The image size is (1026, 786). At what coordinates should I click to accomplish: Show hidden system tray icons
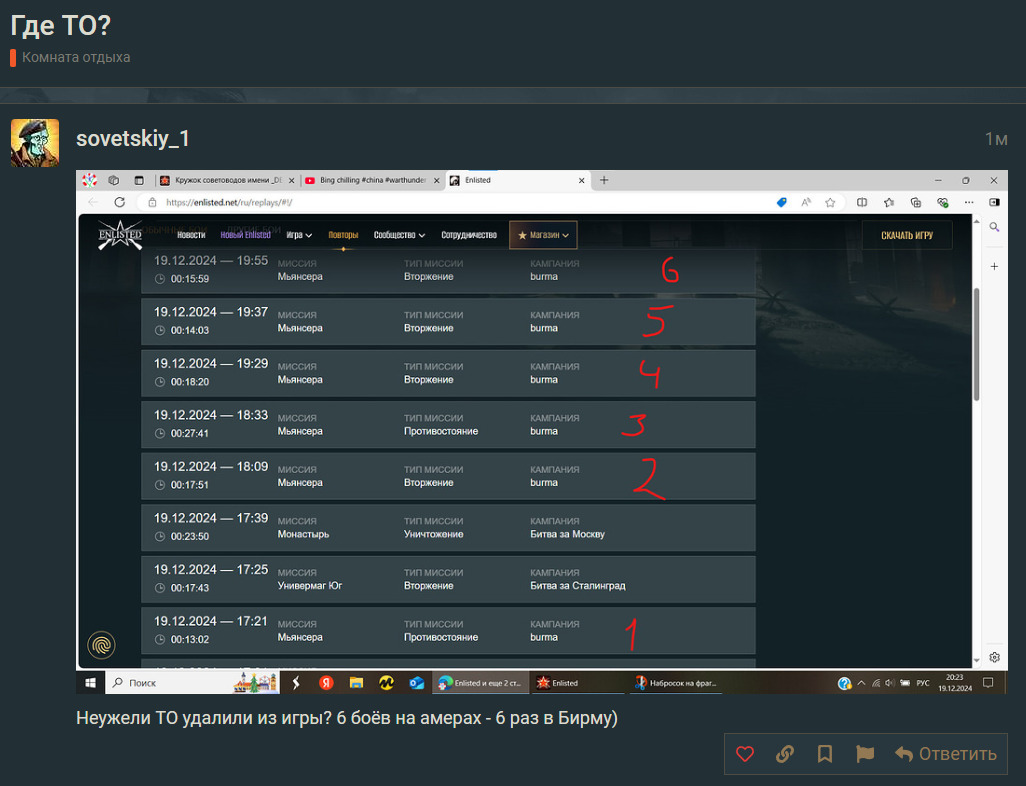point(861,683)
